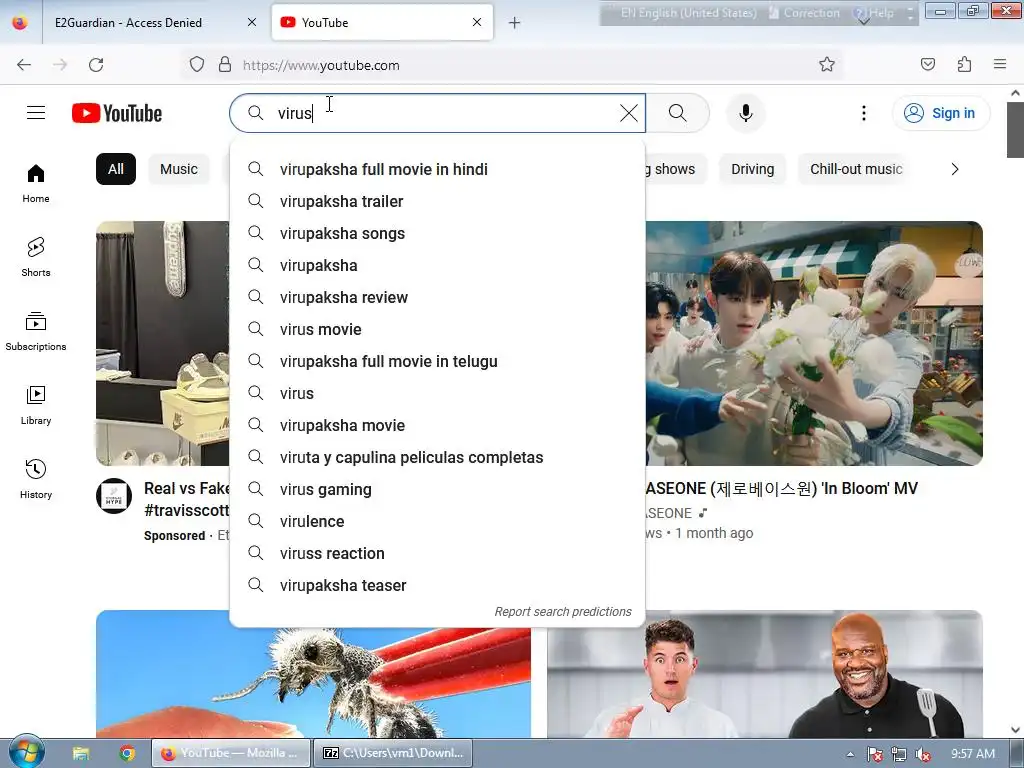Open the Windows Start button
The height and width of the screenshot is (768, 1024).
coord(26,752)
